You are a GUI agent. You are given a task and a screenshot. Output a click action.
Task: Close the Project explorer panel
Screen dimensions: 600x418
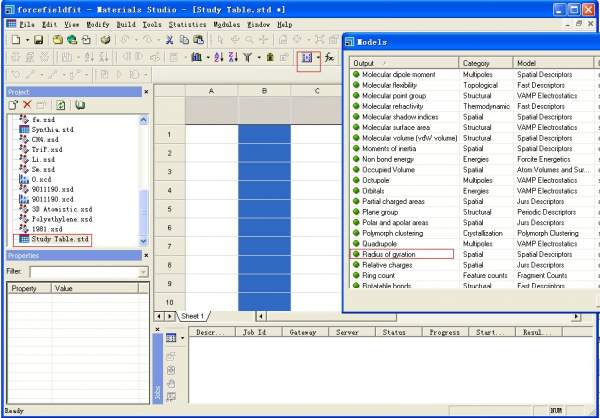(x=146, y=92)
